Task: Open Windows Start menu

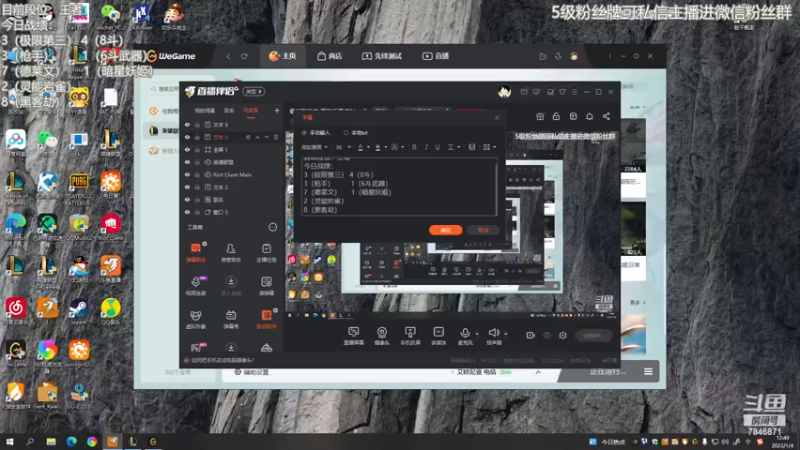Action: click(9, 442)
